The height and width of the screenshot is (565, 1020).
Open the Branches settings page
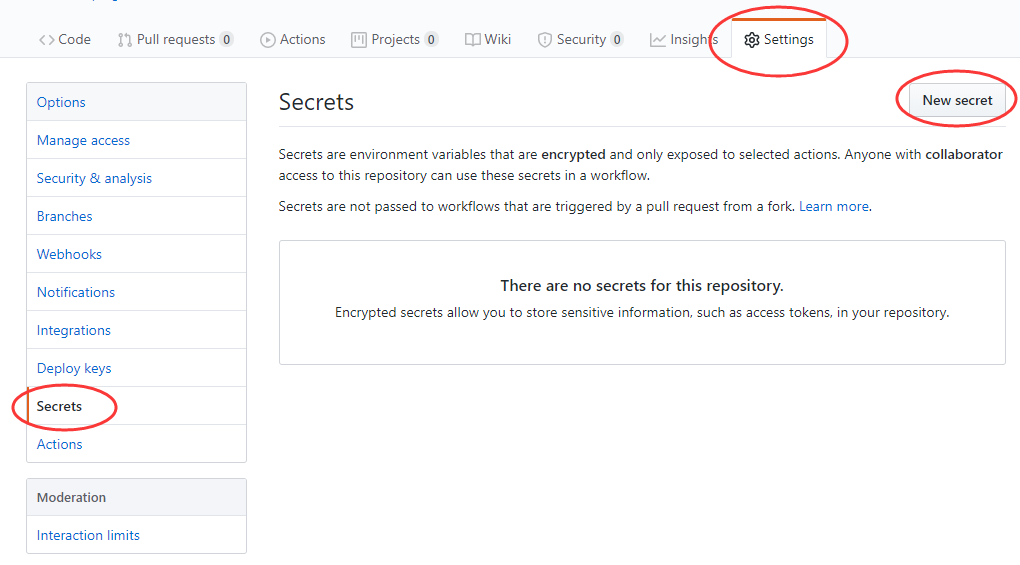pyautogui.click(x=64, y=216)
